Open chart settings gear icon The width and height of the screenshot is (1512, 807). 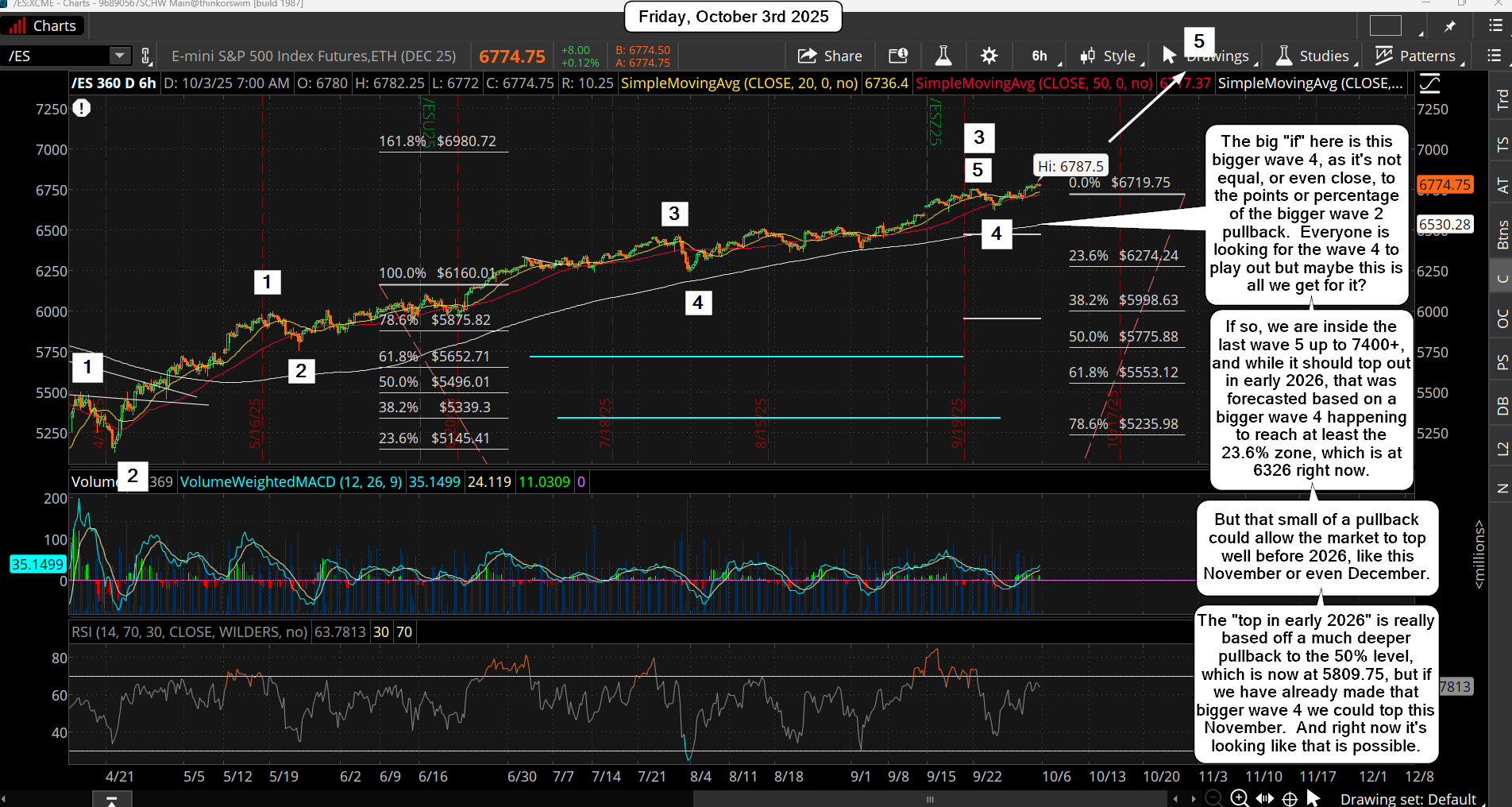(x=989, y=56)
